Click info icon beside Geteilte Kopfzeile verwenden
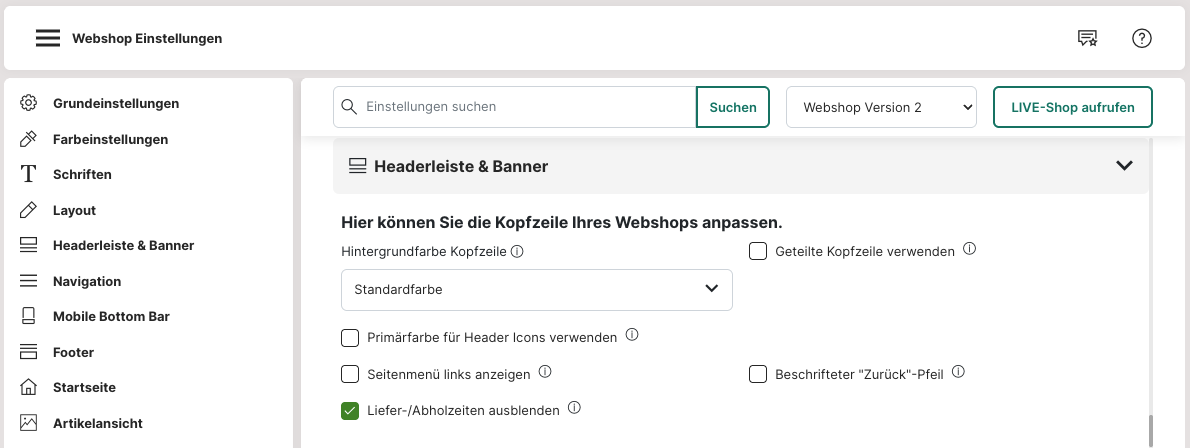 [969, 249]
